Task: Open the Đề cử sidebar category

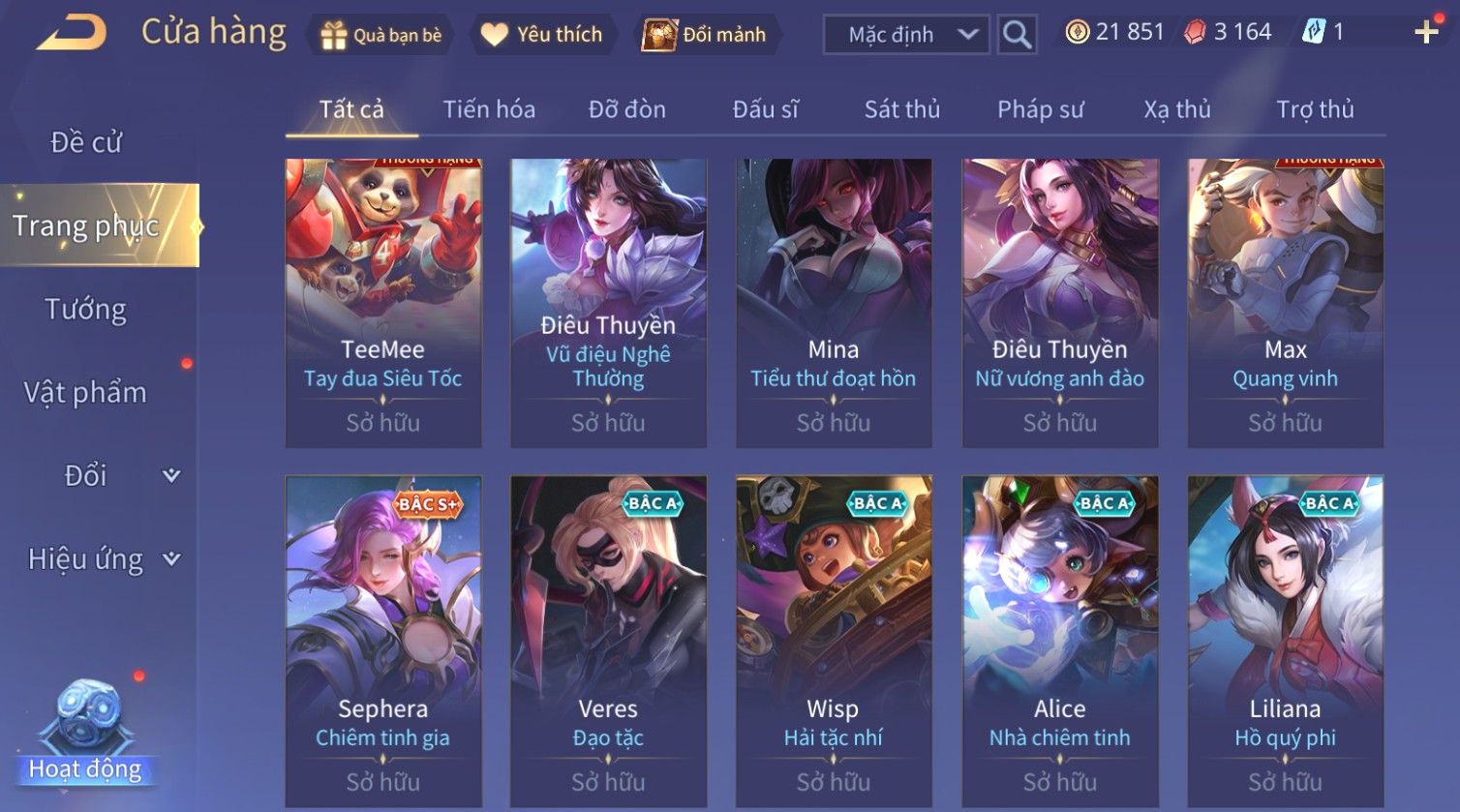Action: coord(86,142)
